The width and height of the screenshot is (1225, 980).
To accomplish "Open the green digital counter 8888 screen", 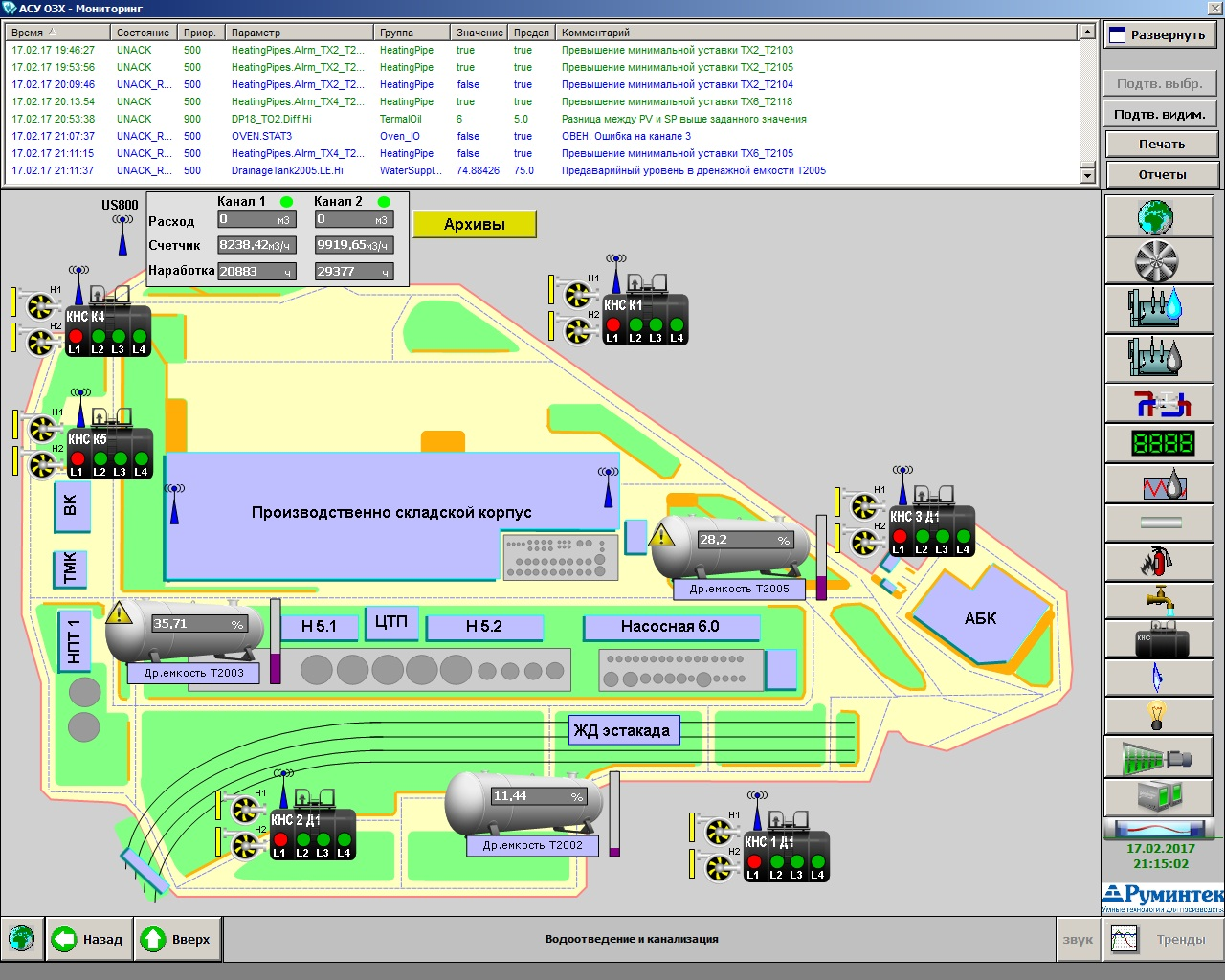I will tap(1160, 443).
